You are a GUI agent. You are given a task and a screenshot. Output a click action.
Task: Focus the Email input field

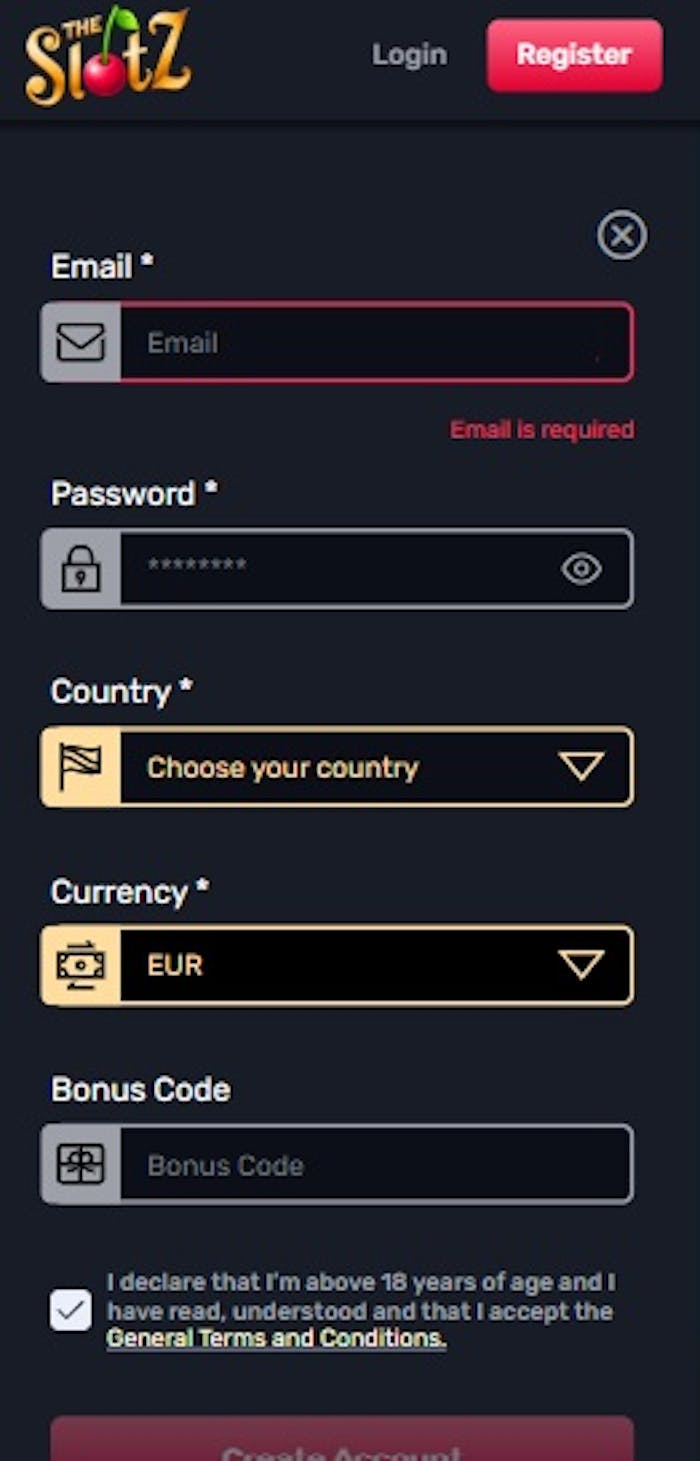pyautogui.click(x=376, y=342)
